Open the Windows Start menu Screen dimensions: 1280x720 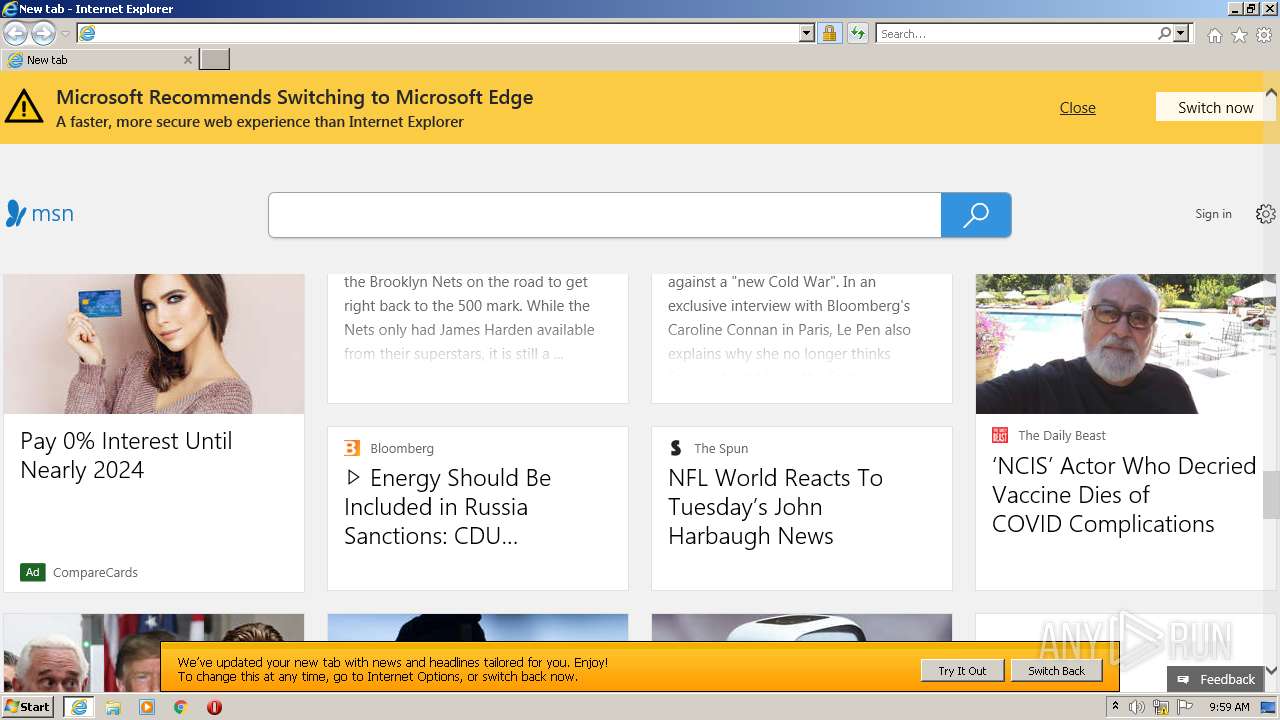(28, 707)
